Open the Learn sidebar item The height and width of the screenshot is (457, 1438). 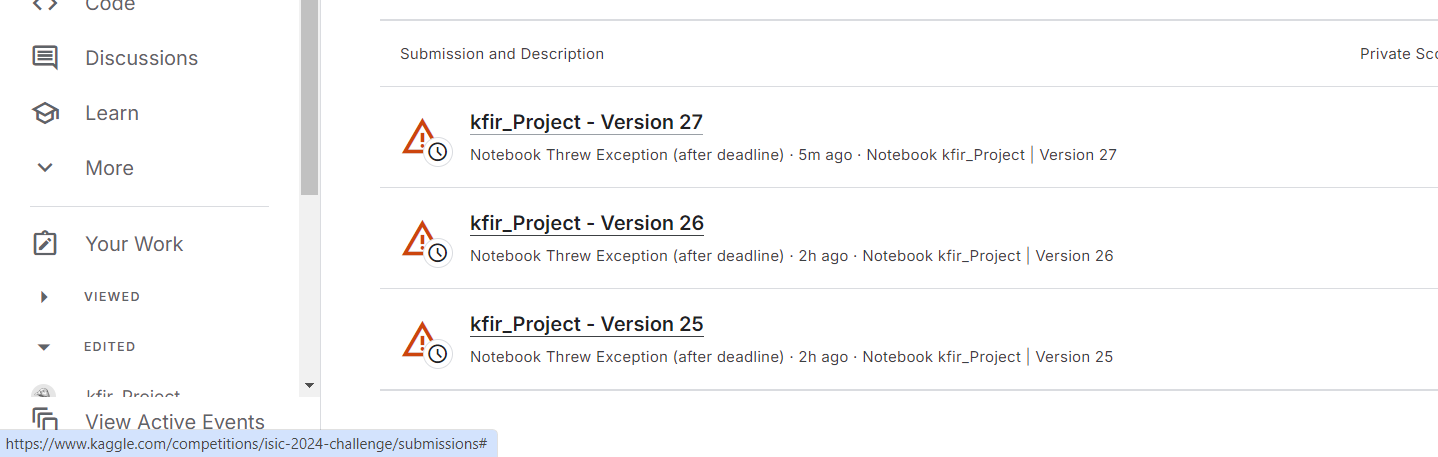[x=112, y=113]
